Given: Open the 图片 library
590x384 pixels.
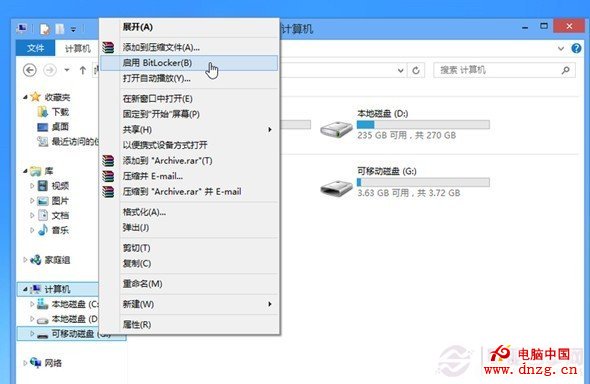Looking at the screenshot, I should (60, 201).
